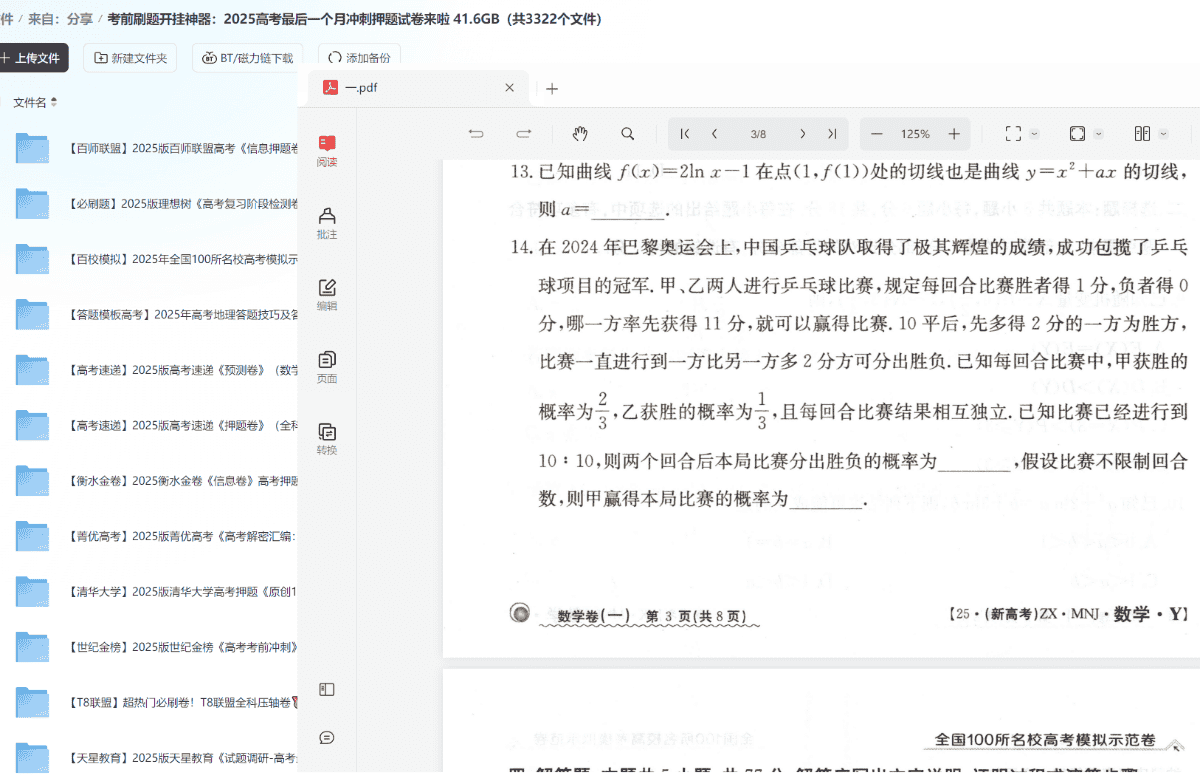This screenshot has height=784, width=1200.
Task: Zoom out with the minus button
Action: pyautogui.click(x=877, y=134)
